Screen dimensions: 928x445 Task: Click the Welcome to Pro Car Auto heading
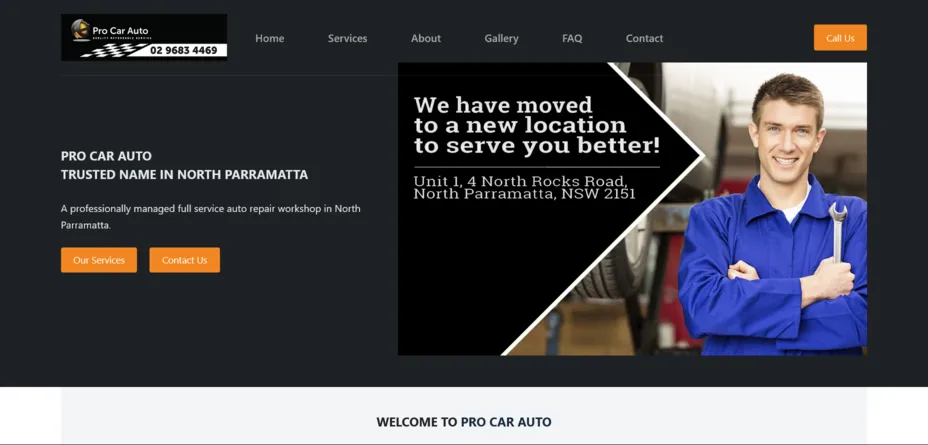coord(463,422)
